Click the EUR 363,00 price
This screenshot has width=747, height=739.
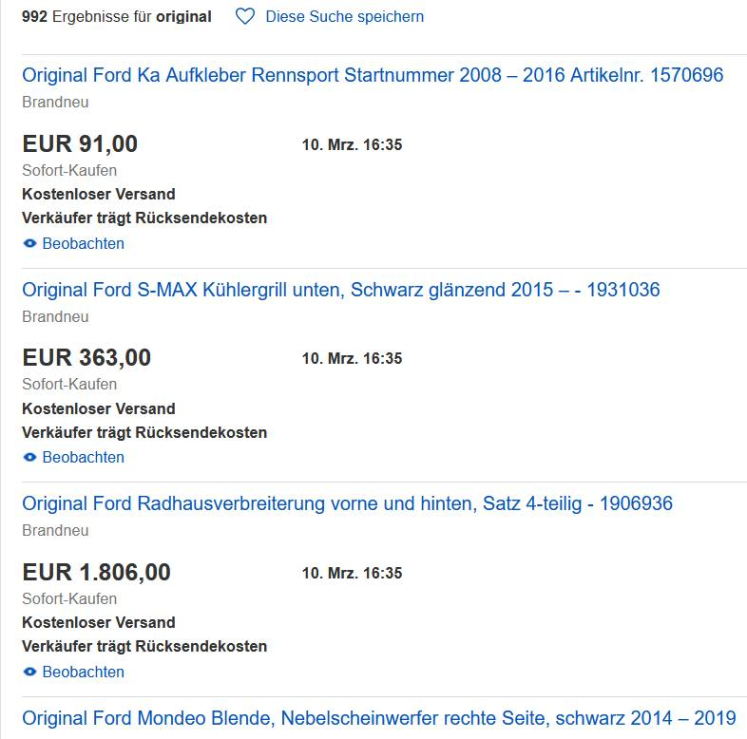[87, 358]
